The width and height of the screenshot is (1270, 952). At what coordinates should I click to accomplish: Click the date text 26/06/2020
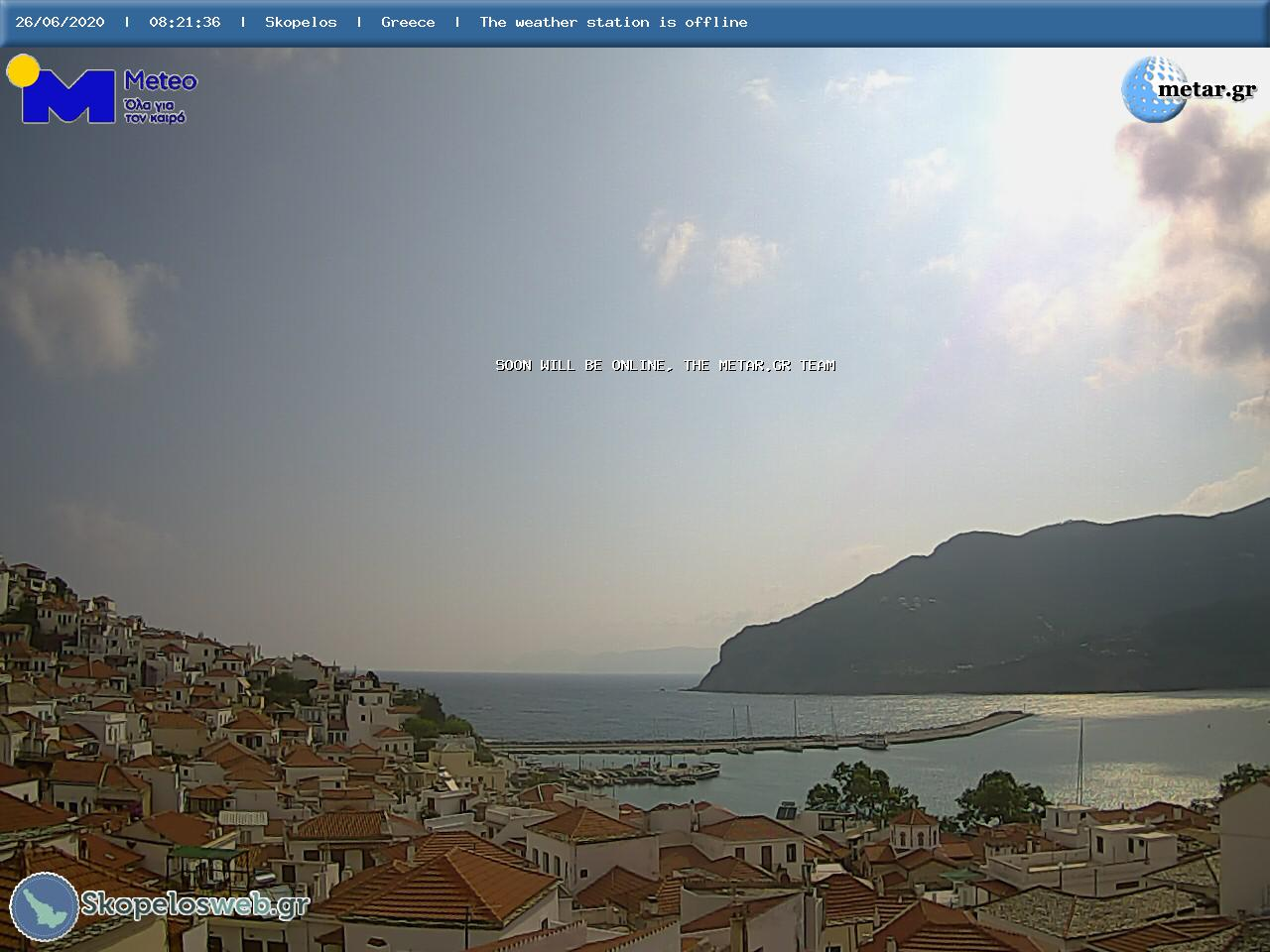pos(60,22)
